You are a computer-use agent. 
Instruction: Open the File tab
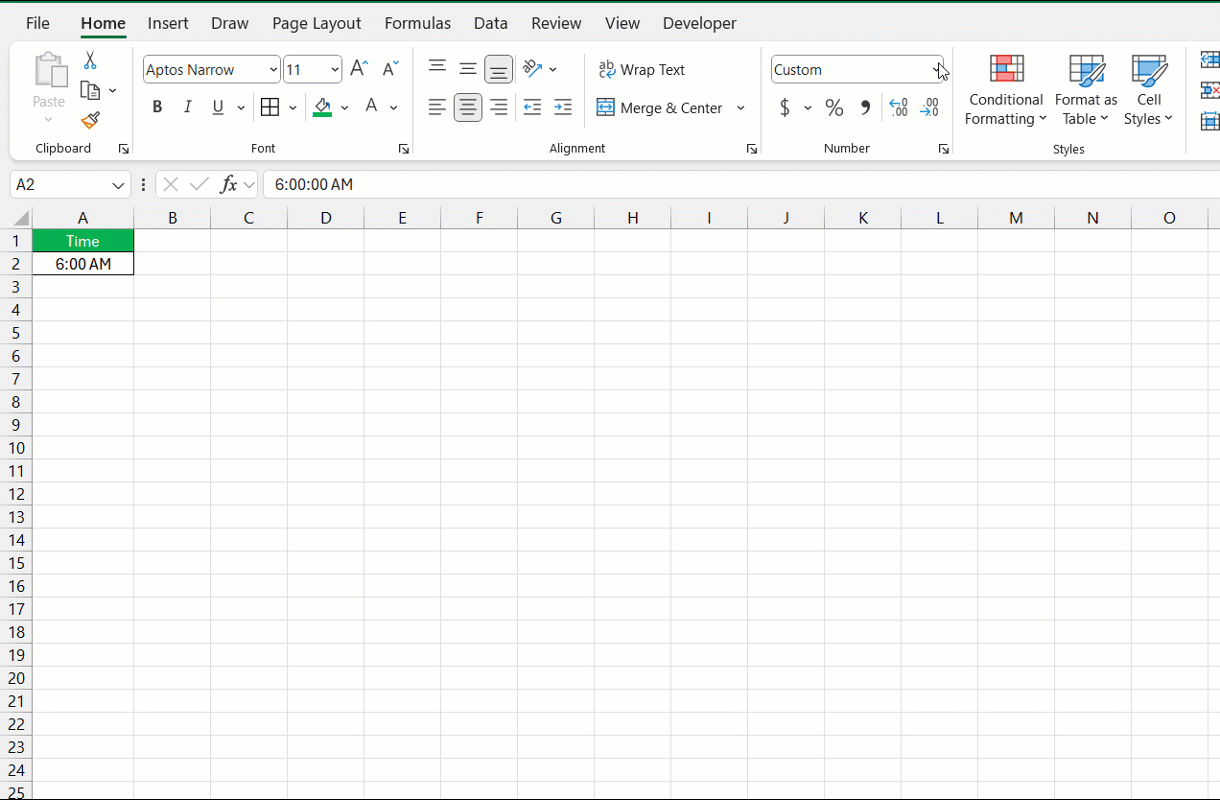pyautogui.click(x=38, y=23)
